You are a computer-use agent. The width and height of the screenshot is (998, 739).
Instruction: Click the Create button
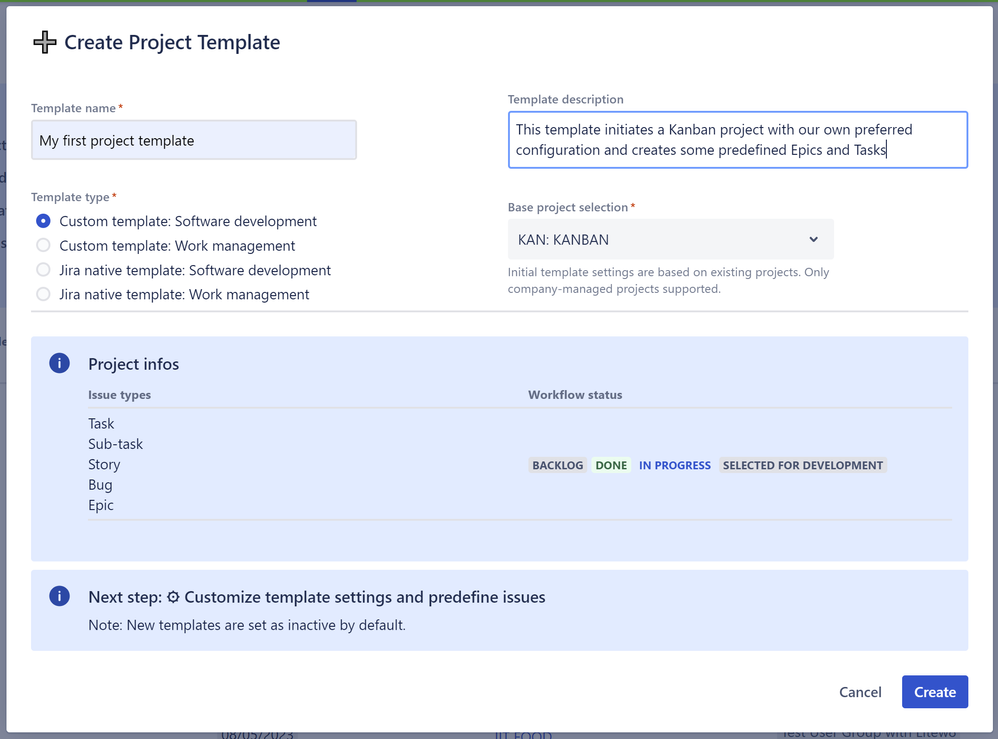(934, 691)
